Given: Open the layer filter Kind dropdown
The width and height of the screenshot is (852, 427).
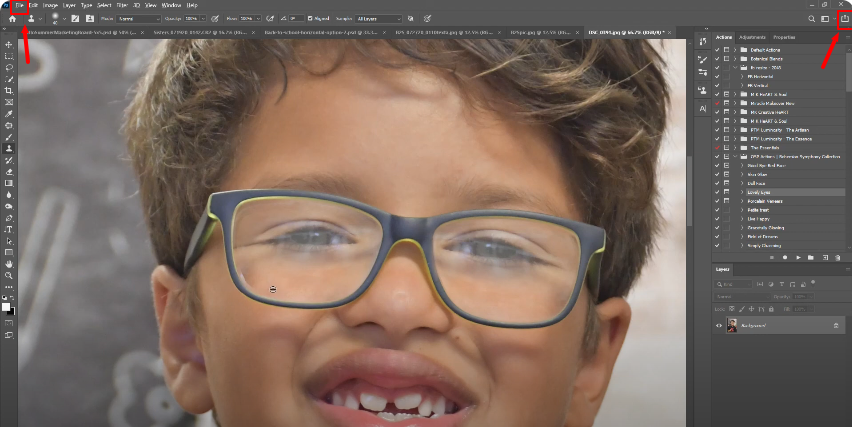Looking at the screenshot, I should (x=734, y=284).
